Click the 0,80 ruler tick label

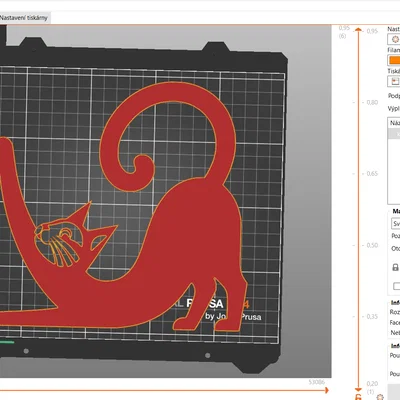point(372,102)
